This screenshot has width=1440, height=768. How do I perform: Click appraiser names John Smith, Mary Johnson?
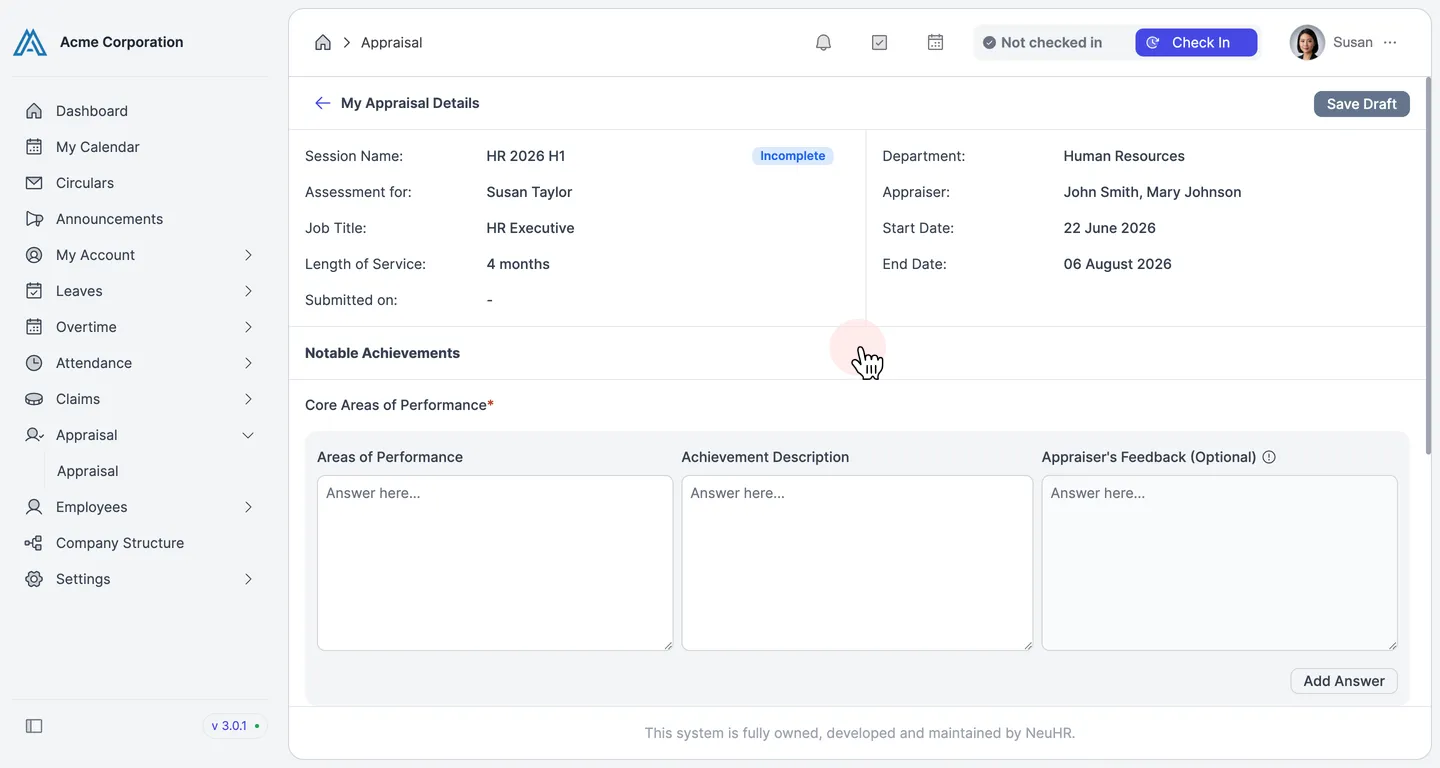pyautogui.click(x=1152, y=192)
